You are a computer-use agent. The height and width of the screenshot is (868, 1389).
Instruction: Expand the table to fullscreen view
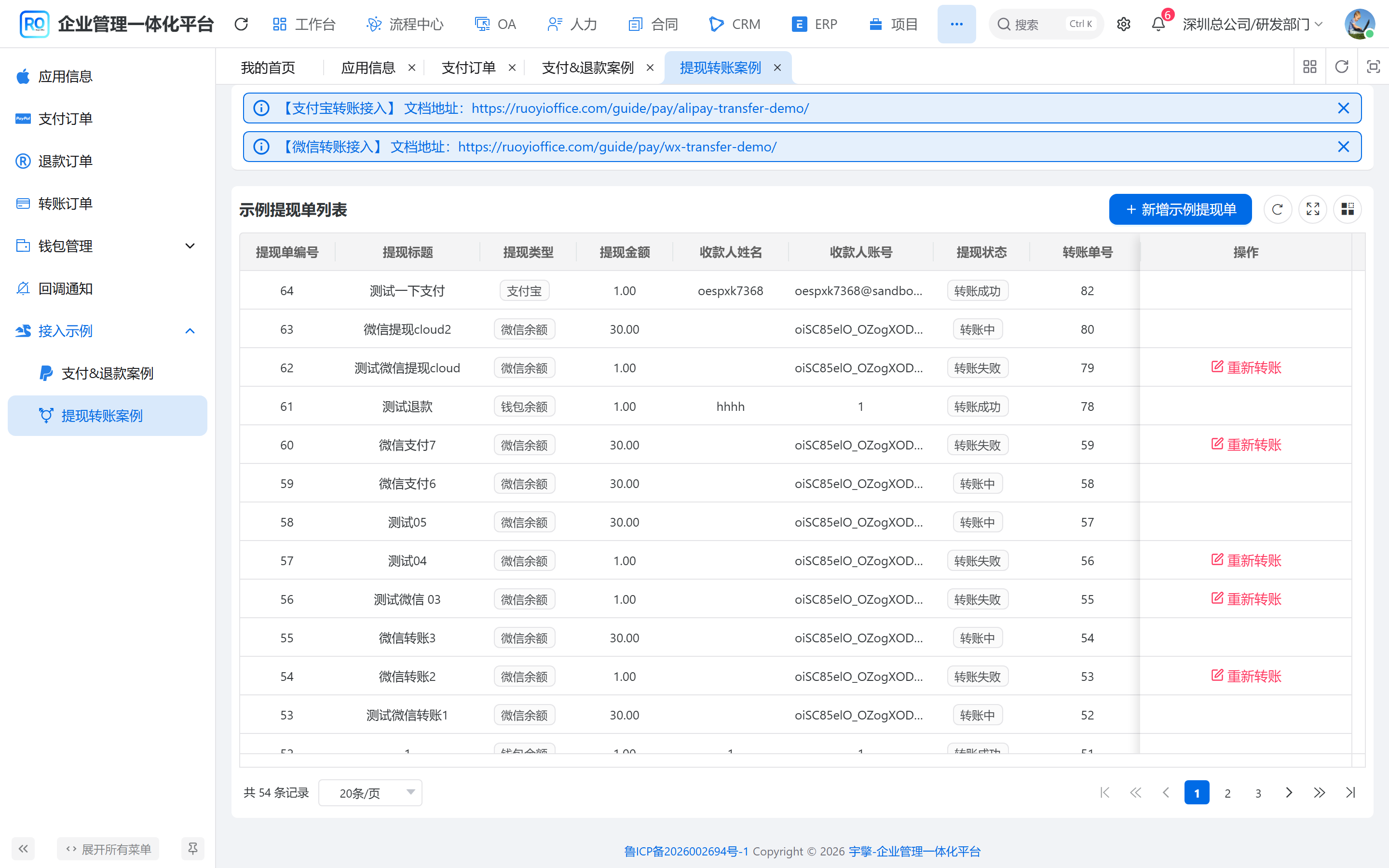(x=1312, y=210)
